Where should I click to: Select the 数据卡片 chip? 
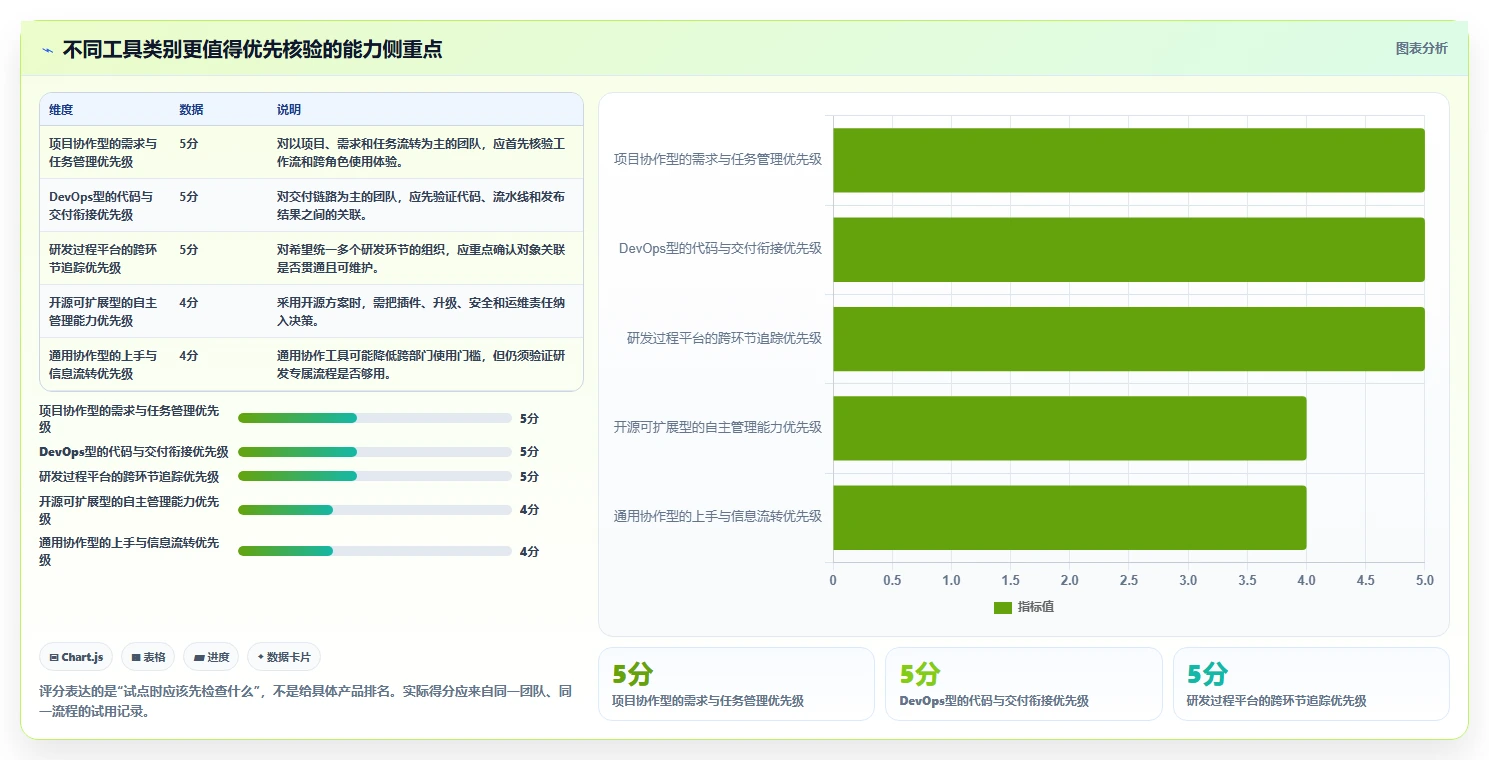click(x=284, y=657)
